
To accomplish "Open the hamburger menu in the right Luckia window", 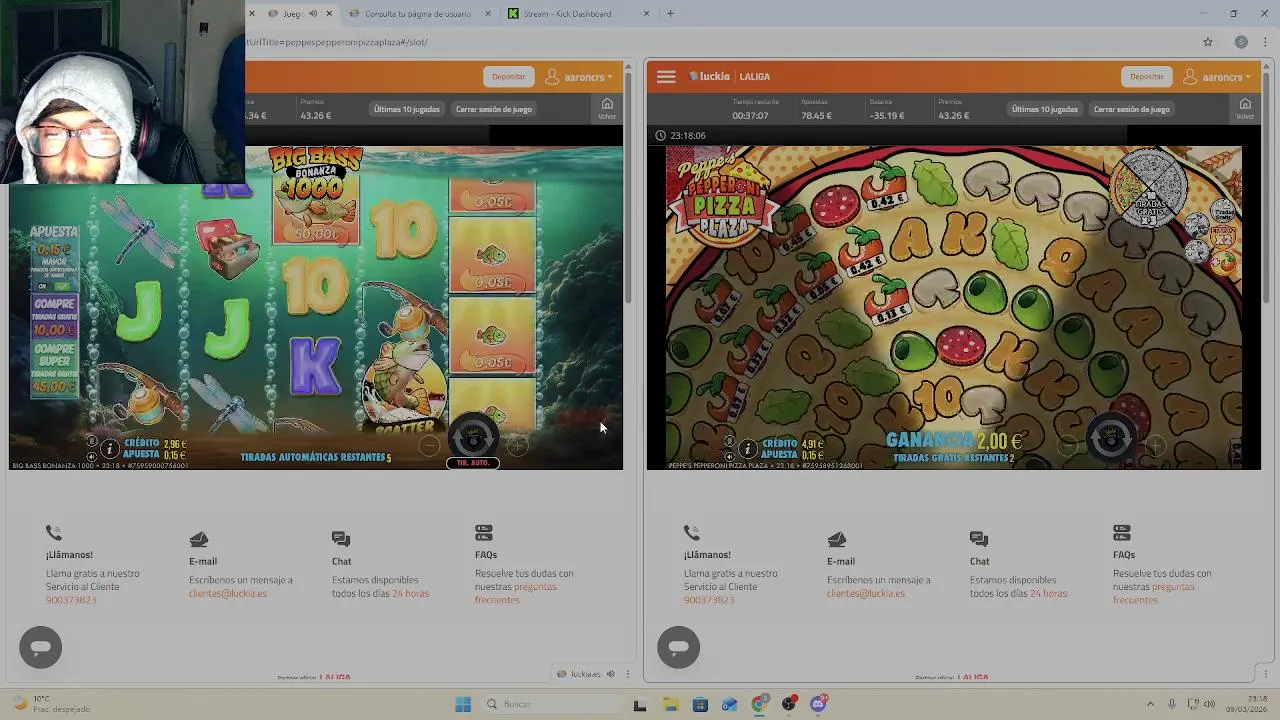I will click(x=666, y=76).
